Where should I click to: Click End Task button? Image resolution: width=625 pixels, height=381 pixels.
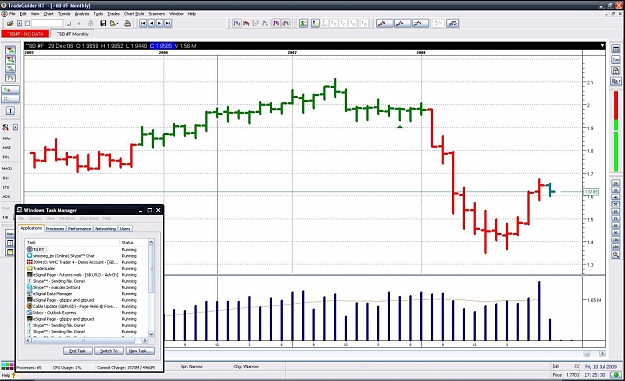pos(78,351)
